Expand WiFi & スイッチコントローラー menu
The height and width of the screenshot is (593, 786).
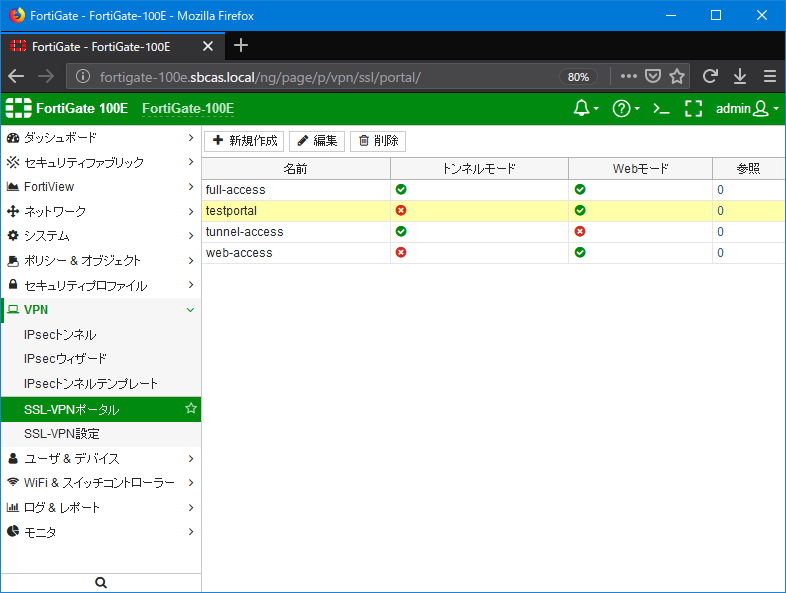tap(101, 483)
